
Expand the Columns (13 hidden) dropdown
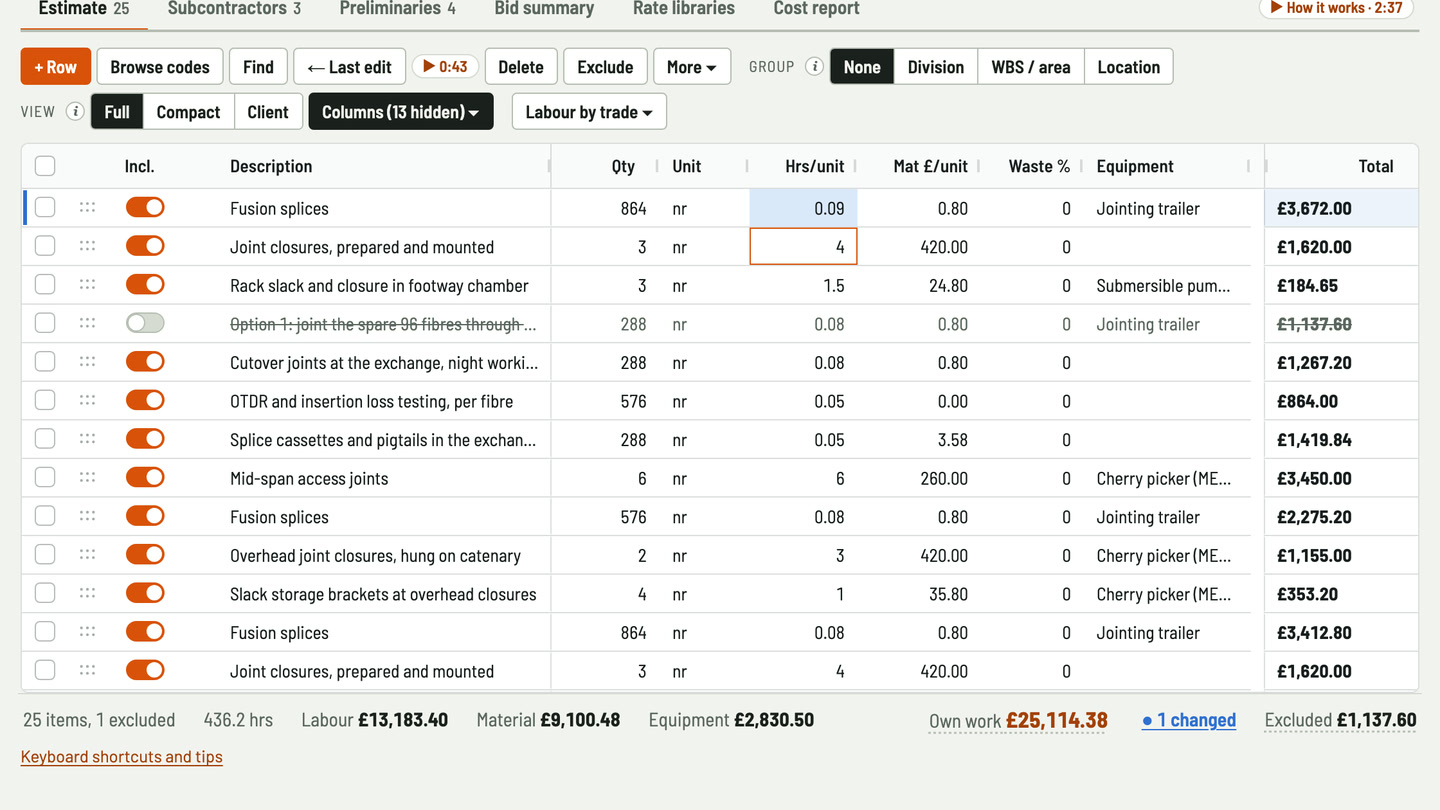401,112
